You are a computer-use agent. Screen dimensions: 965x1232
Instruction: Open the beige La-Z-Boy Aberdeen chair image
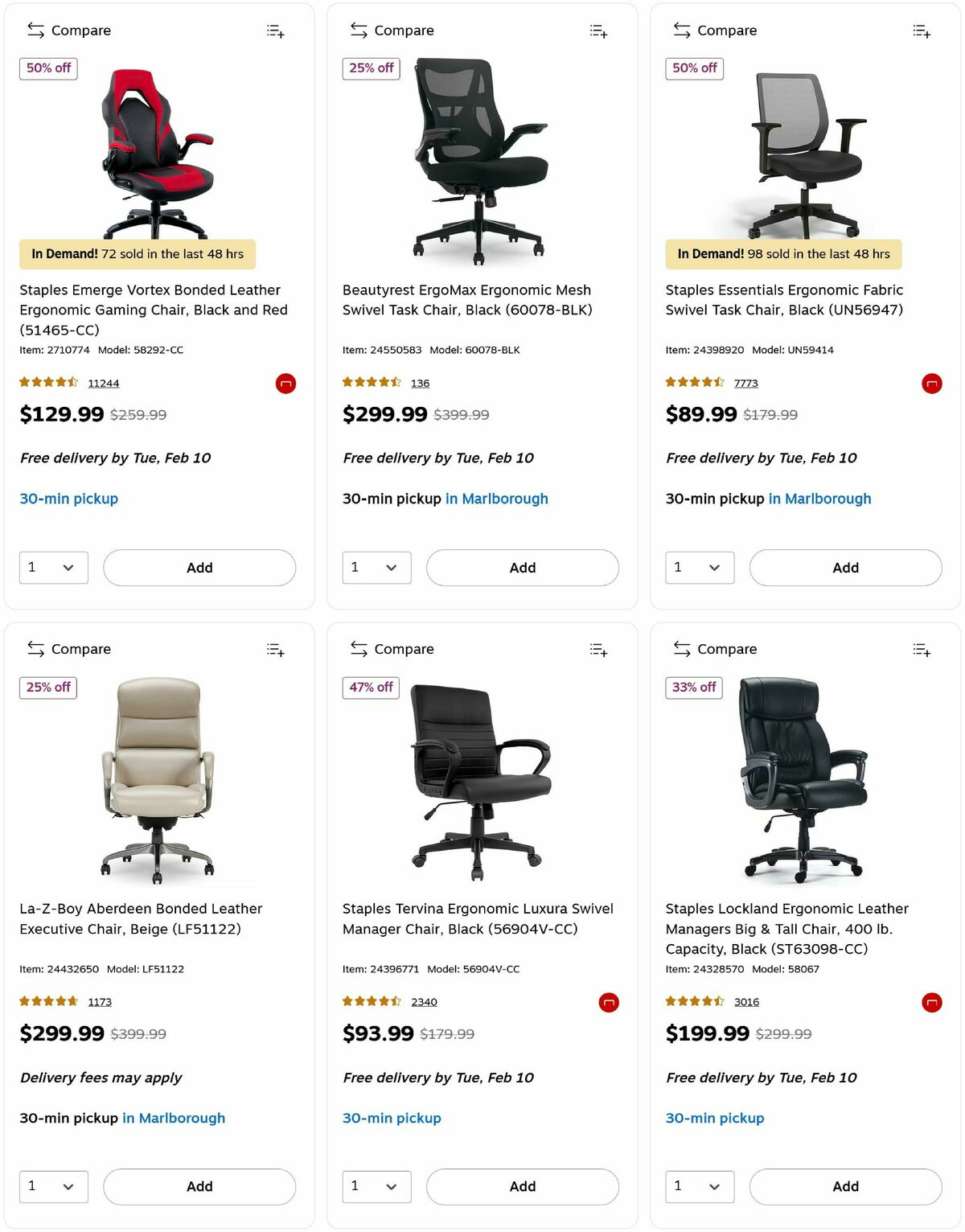pyautogui.click(x=158, y=779)
